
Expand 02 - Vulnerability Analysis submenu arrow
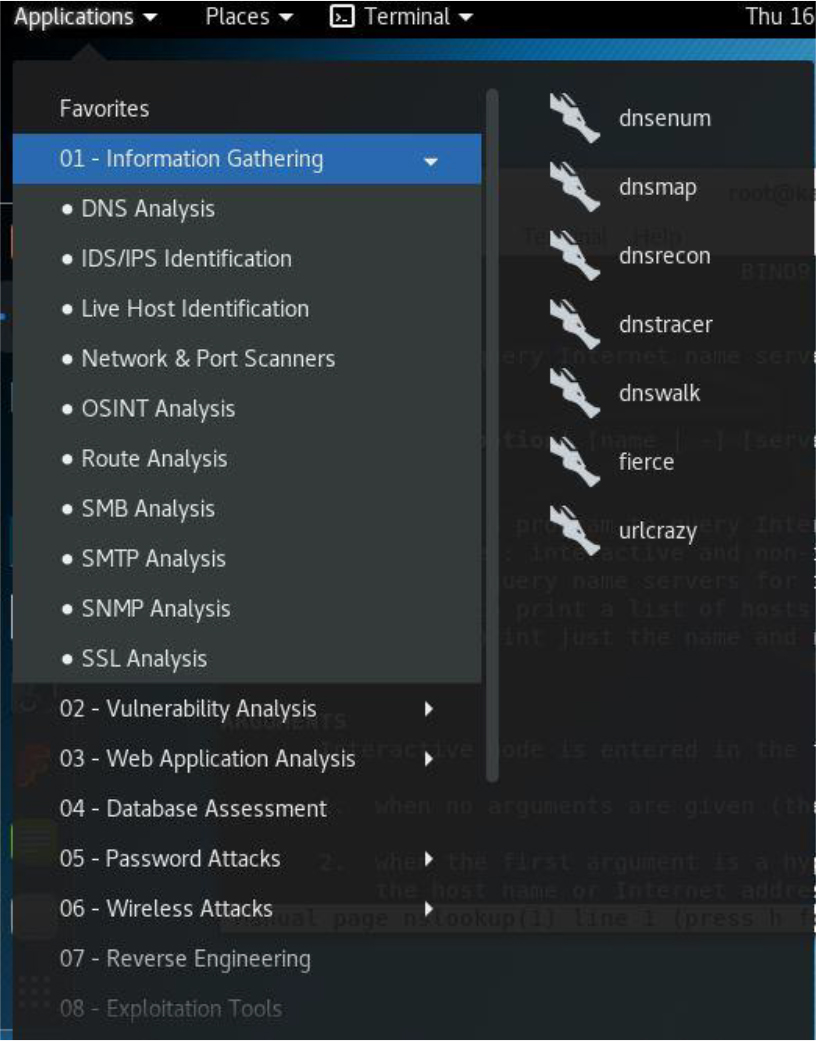[429, 709]
